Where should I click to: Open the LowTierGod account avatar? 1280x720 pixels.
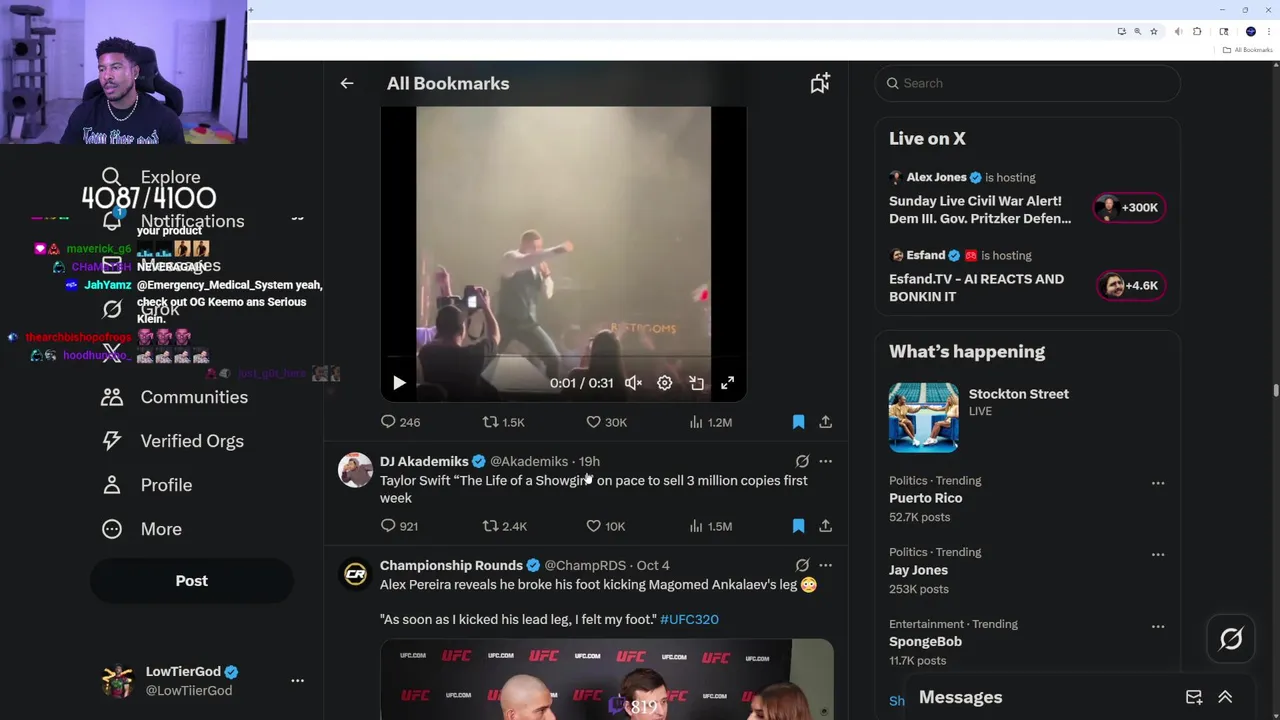click(x=118, y=681)
